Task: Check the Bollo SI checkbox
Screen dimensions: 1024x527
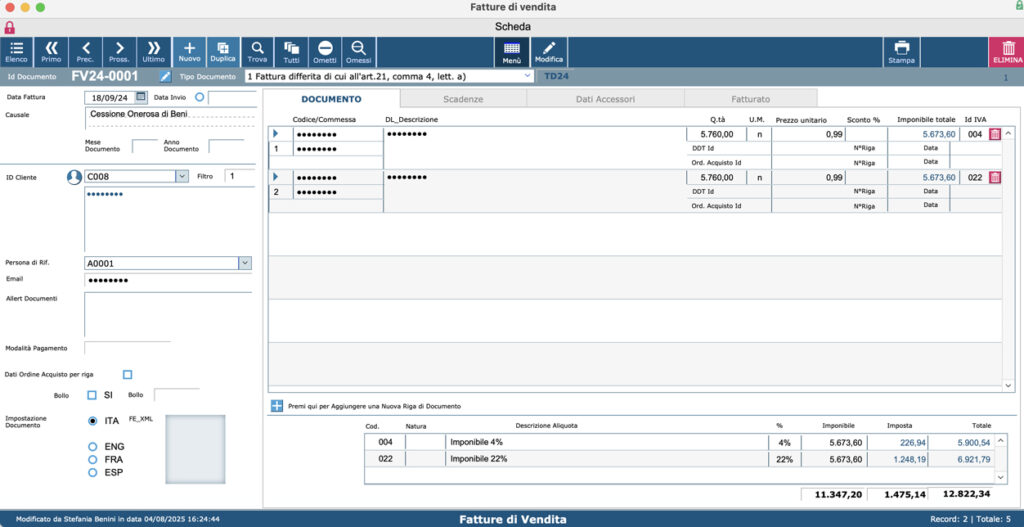Action: [92, 395]
